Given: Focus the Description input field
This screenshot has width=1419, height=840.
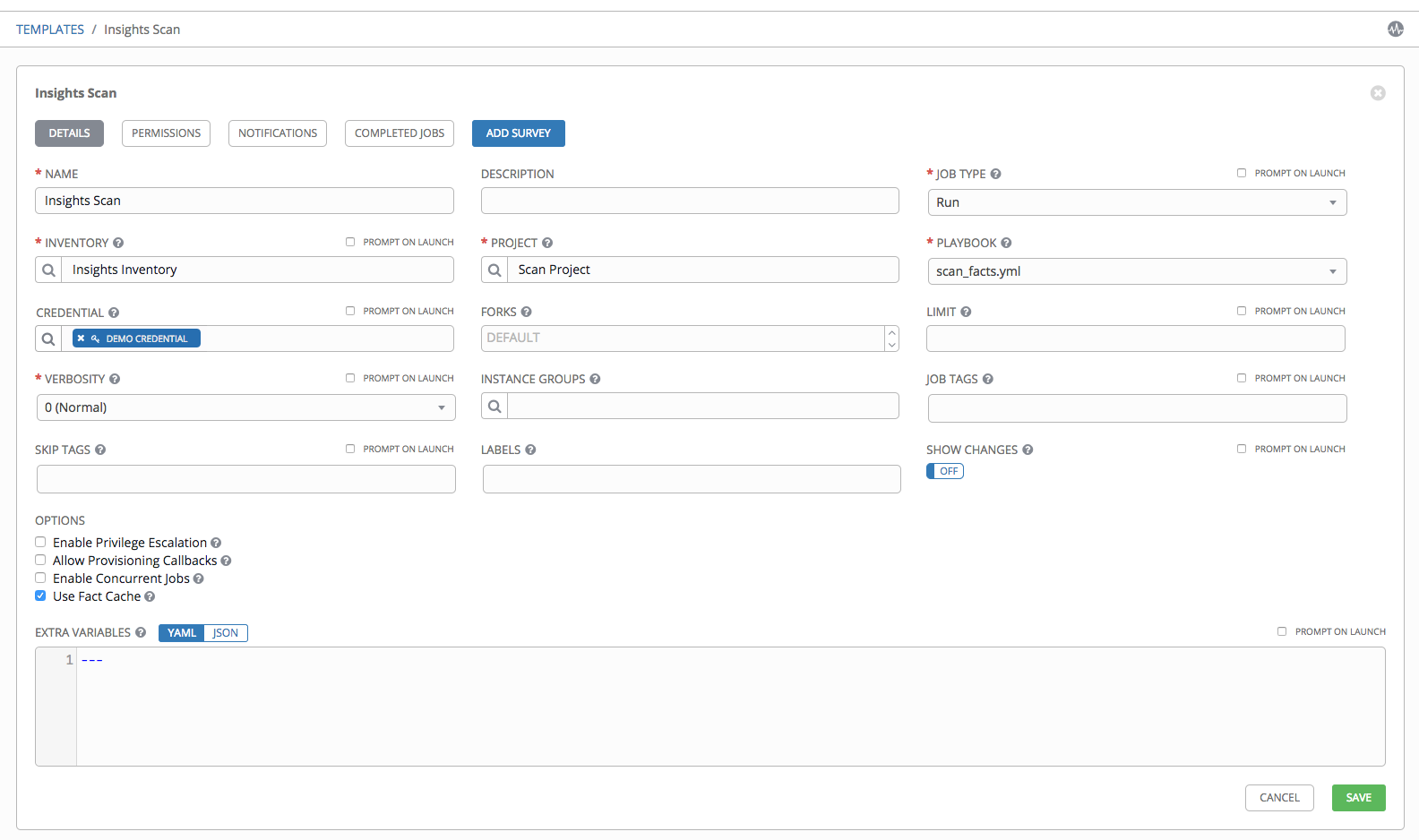Looking at the screenshot, I should 690,201.
